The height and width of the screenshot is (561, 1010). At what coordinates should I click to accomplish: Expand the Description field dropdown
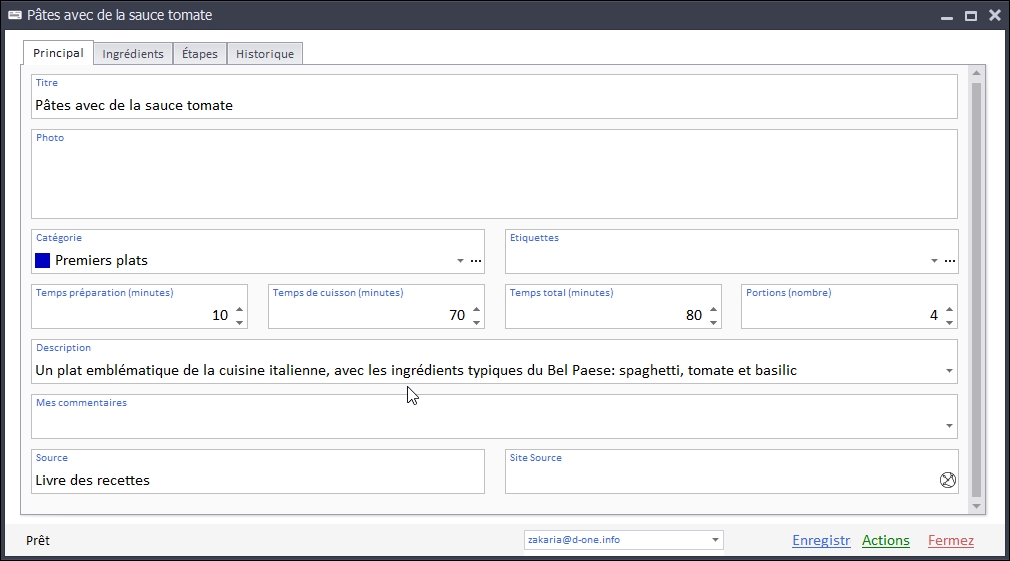949,371
